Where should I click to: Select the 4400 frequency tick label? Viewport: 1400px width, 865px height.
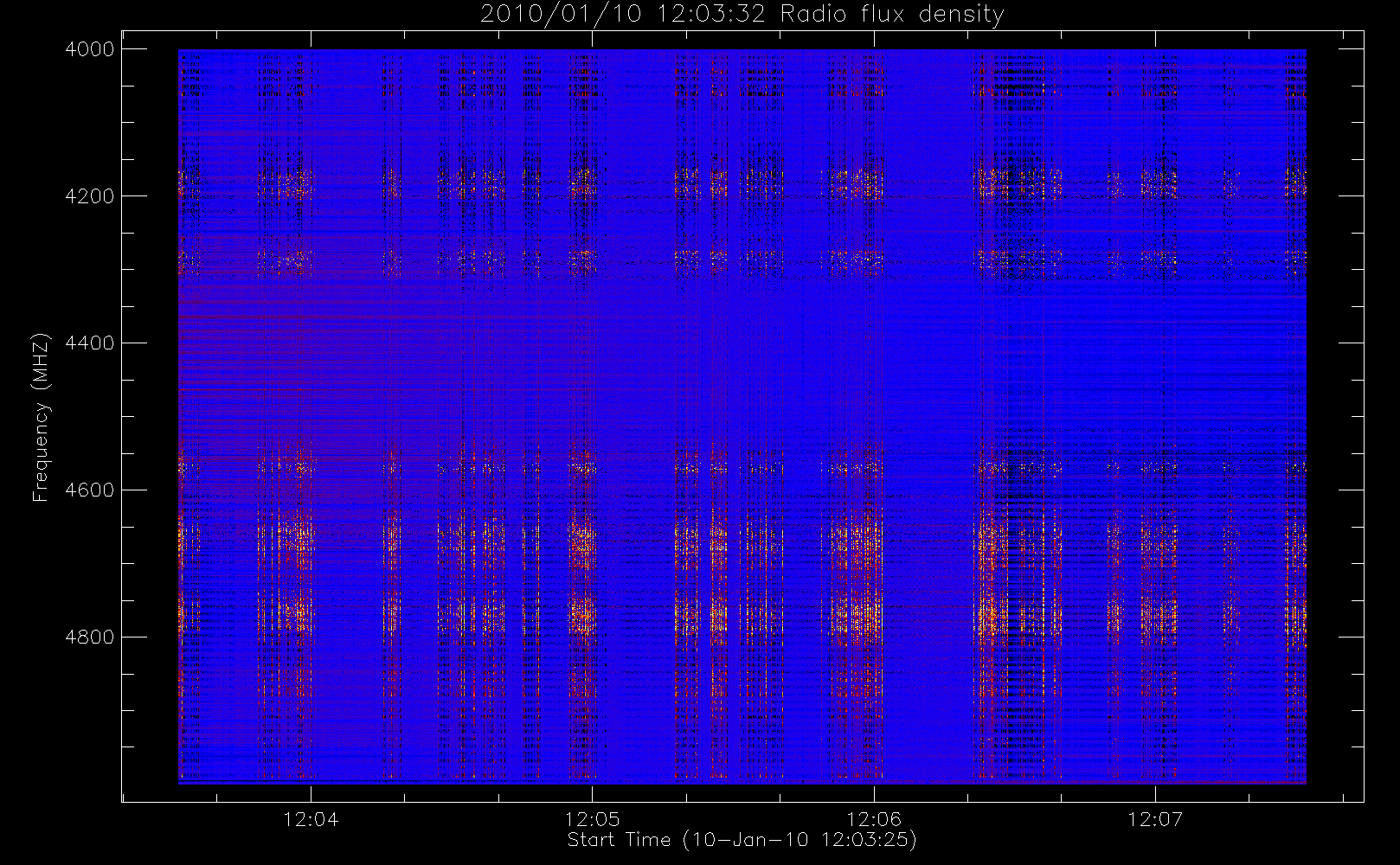click(x=90, y=343)
